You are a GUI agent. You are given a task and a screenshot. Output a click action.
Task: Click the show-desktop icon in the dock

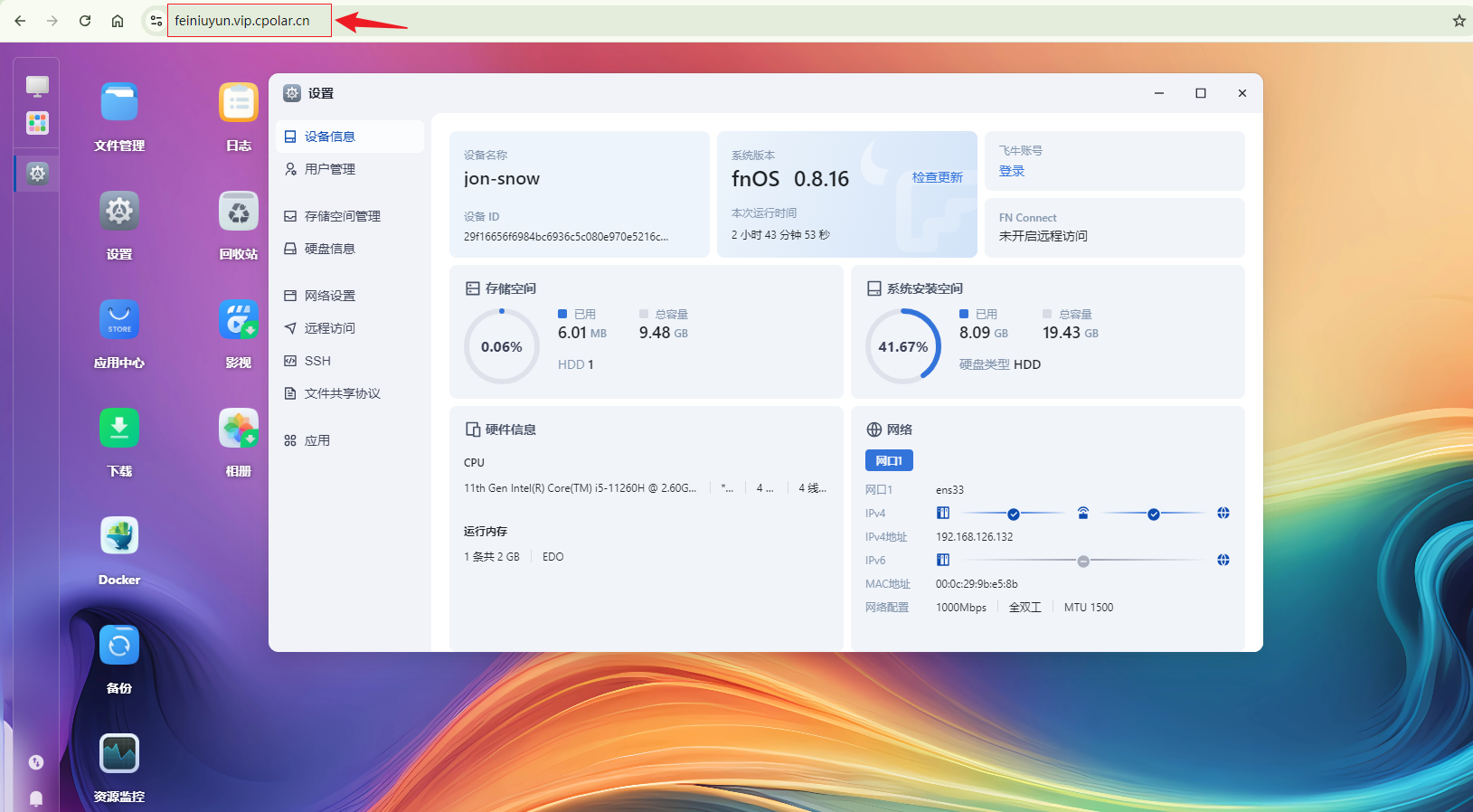pyautogui.click(x=37, y=86)
